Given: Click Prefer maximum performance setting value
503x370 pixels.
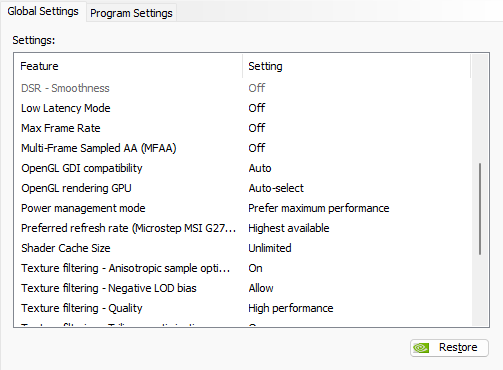Looking at the screenshot, I should (x=319, y=208).
